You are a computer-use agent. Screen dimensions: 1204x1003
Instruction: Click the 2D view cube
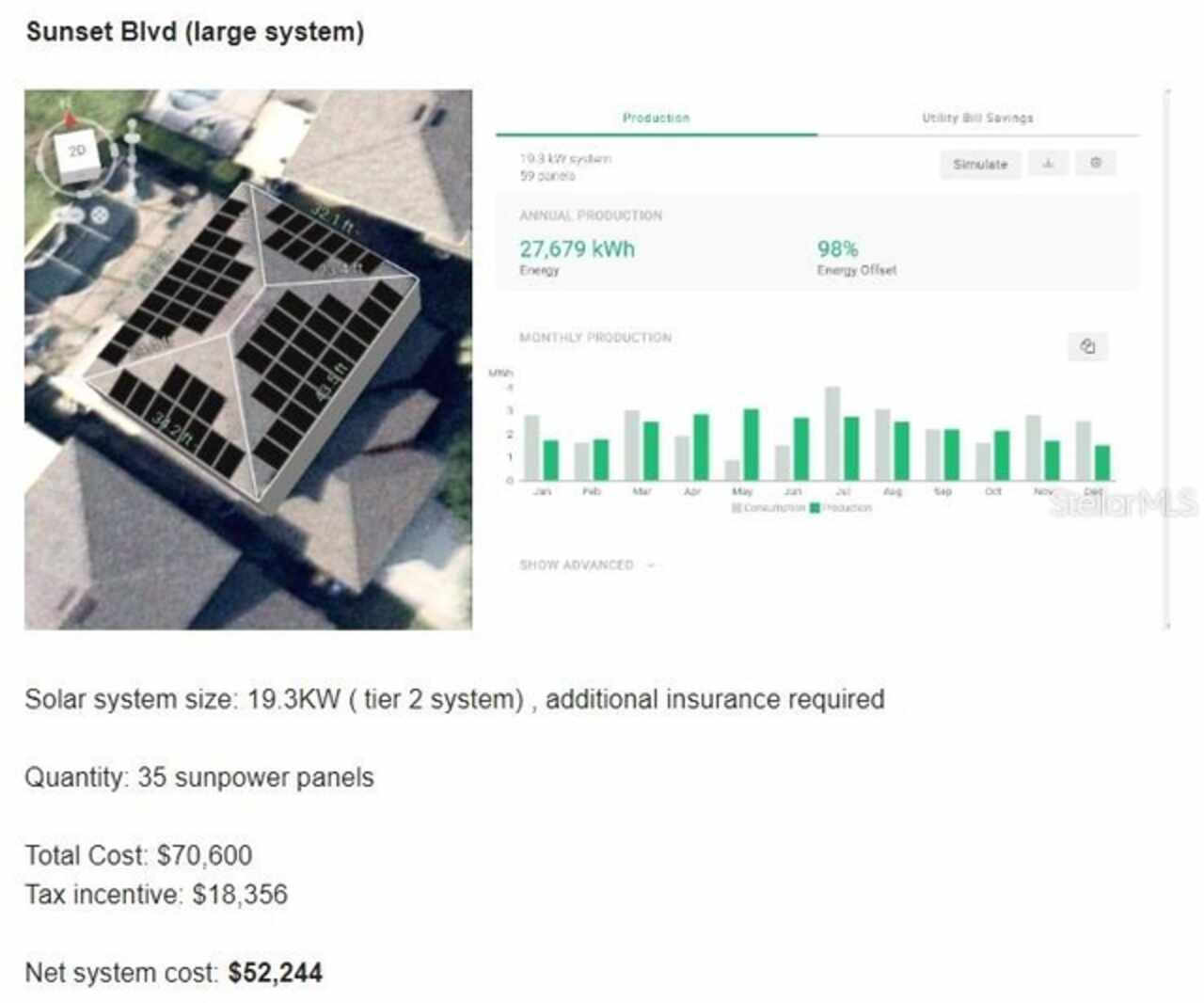[75, 153]
